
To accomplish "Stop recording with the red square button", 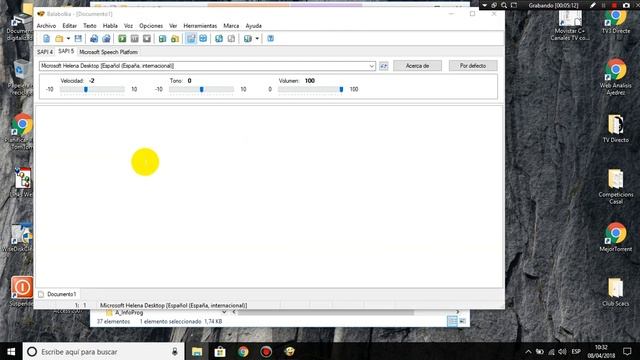I will pyautogui.click(x=614, y=5).
